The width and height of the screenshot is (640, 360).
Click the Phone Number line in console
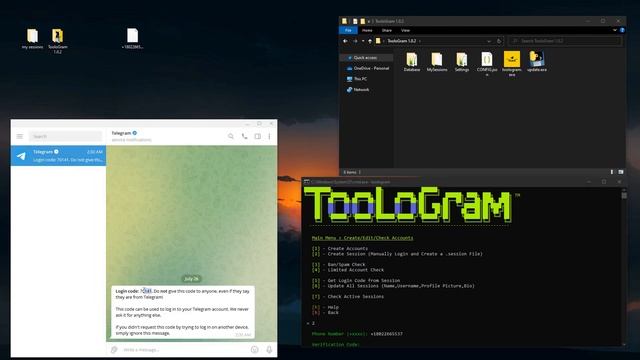tap(357, 334)
